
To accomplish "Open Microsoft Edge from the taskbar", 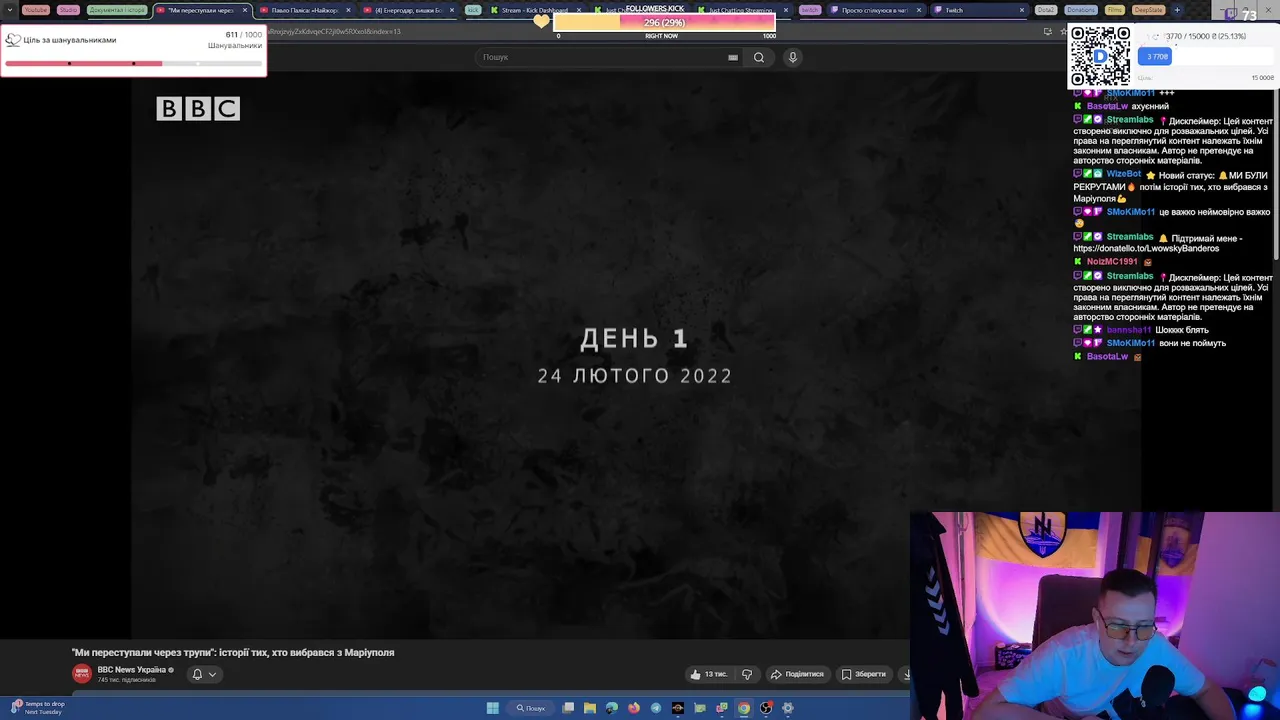I will [612, 708].
